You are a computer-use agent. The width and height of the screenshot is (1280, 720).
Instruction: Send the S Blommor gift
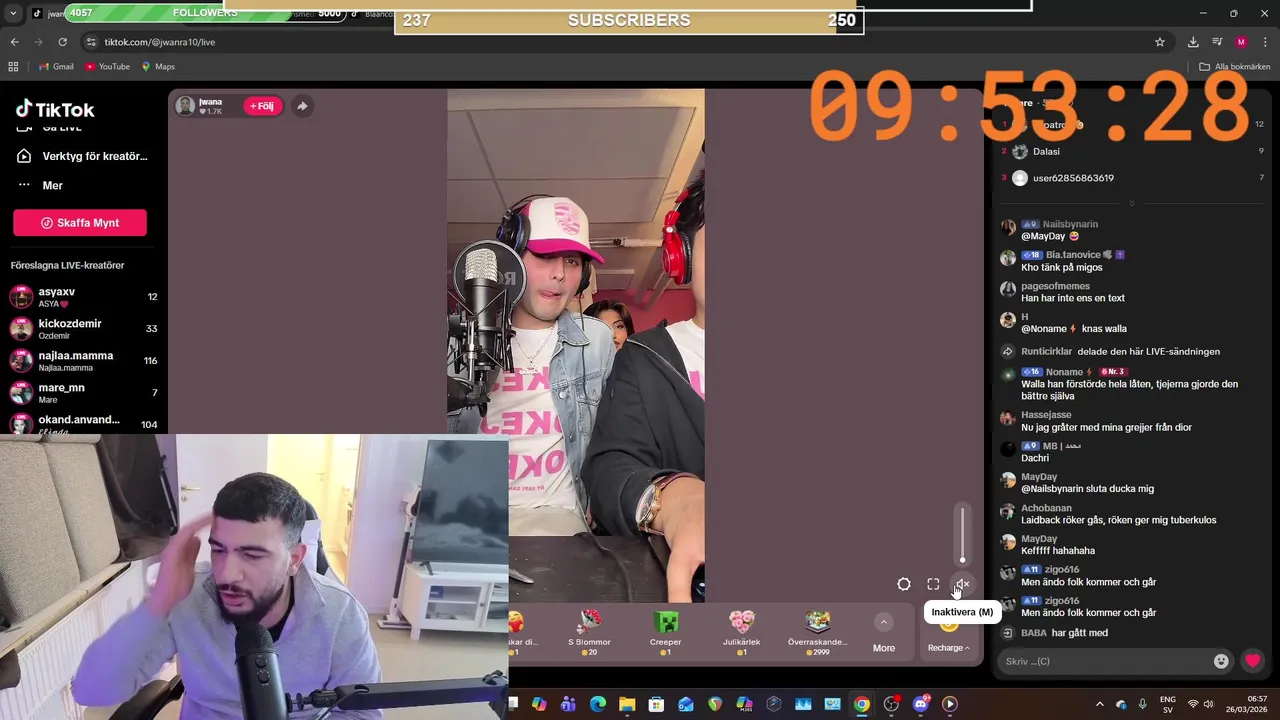[x=589, y=631]
